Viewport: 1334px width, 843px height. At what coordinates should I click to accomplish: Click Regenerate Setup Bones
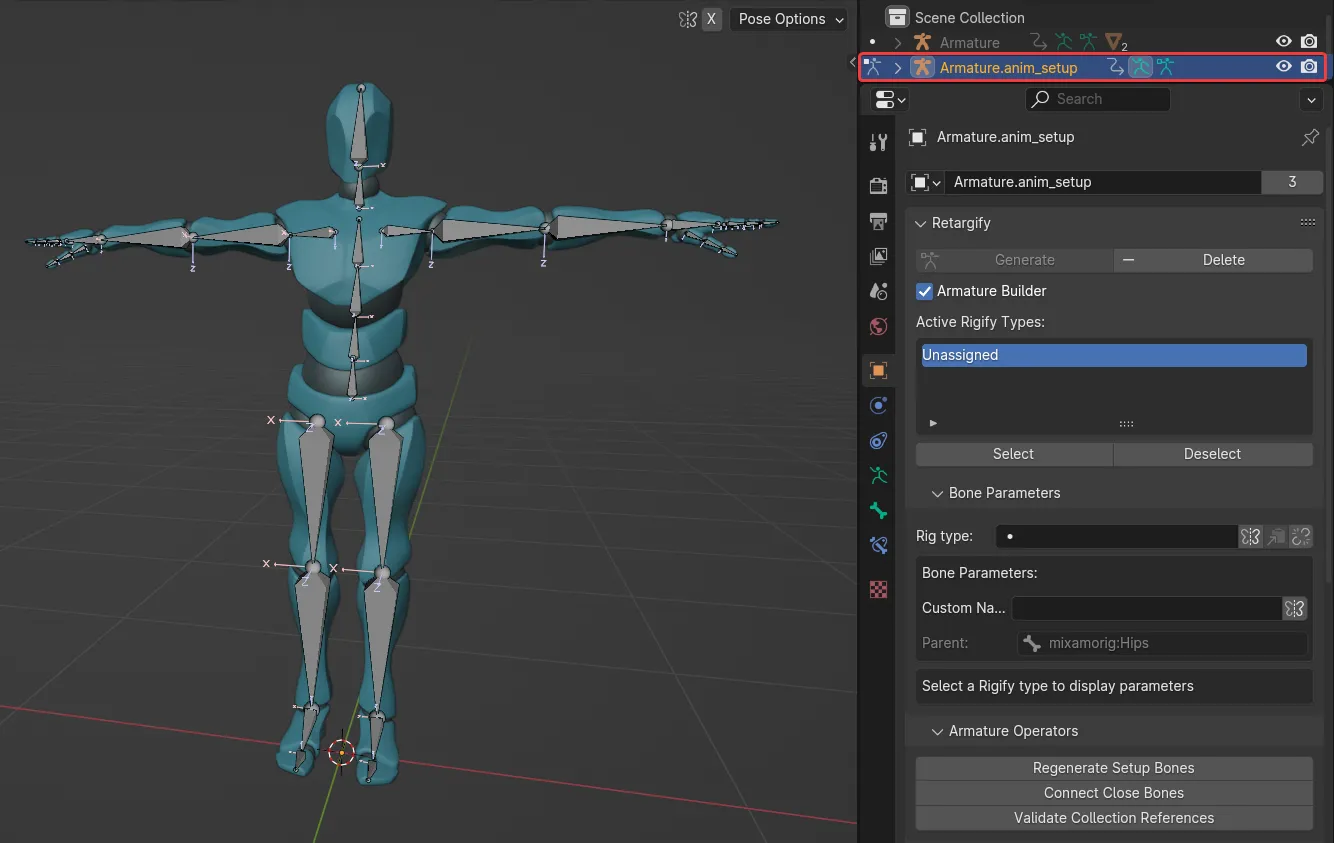tap(1114, 768)
